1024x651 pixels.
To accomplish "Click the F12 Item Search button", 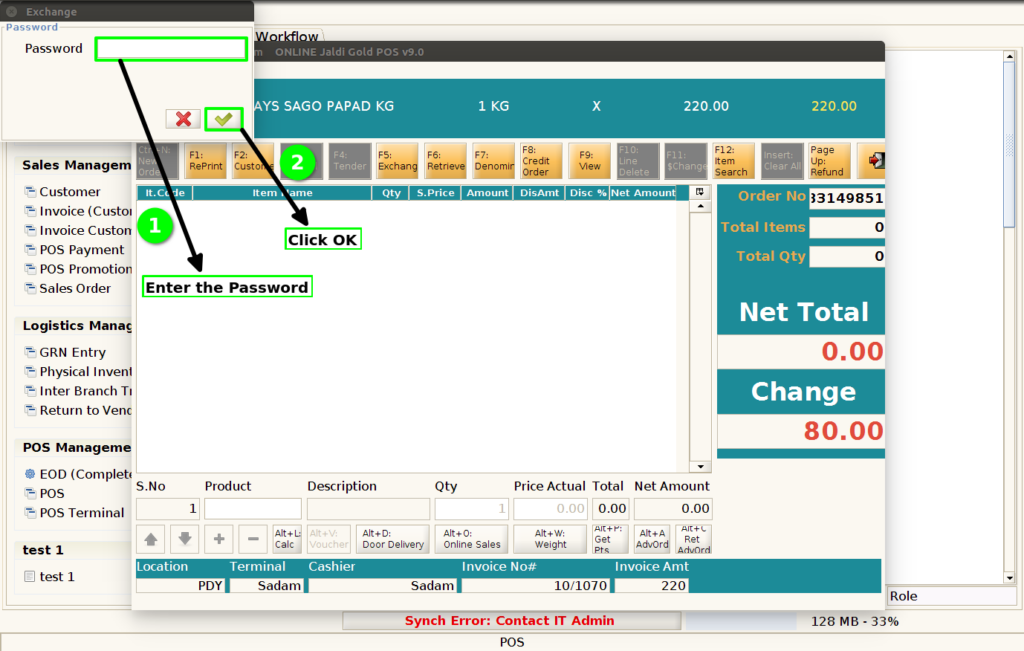I will click(733, 161).
